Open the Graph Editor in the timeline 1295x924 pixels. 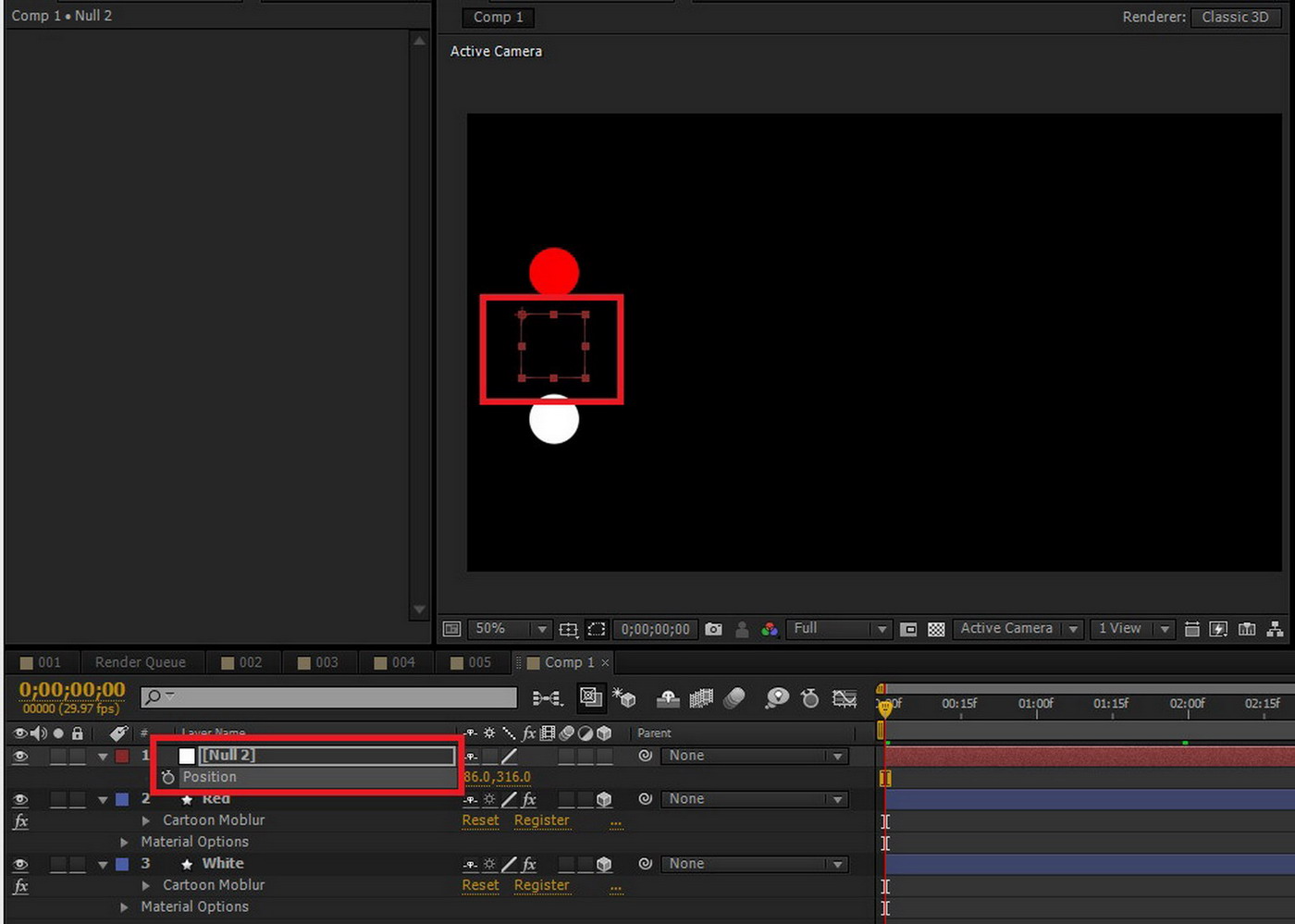point(844,698)
